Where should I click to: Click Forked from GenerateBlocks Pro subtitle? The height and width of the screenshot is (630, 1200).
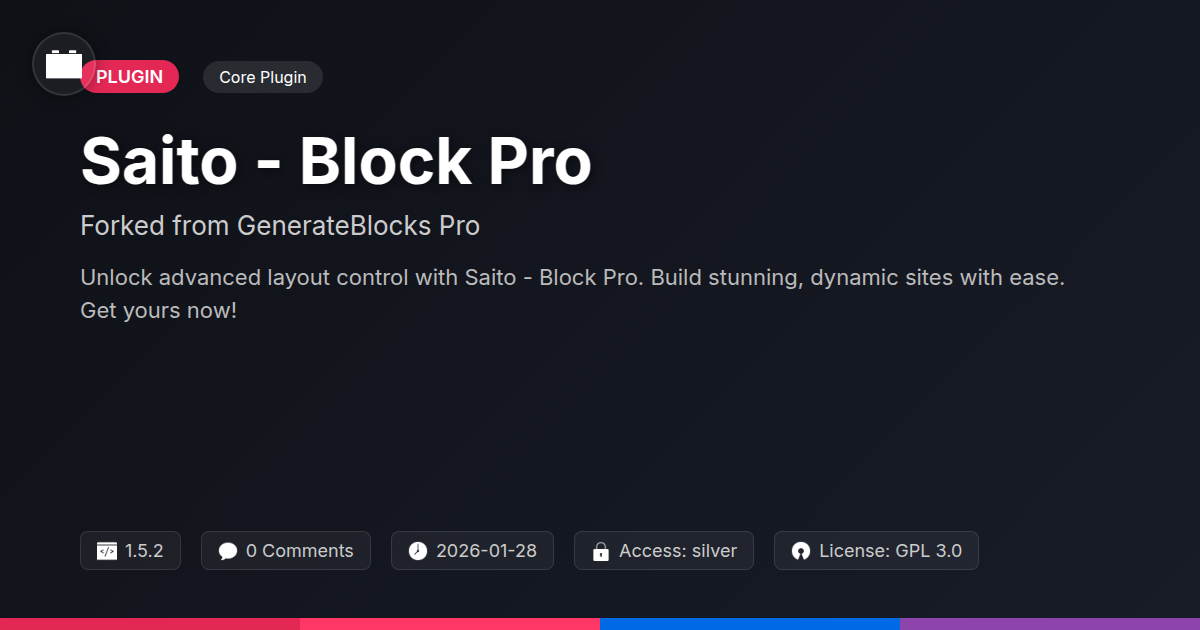280,226
